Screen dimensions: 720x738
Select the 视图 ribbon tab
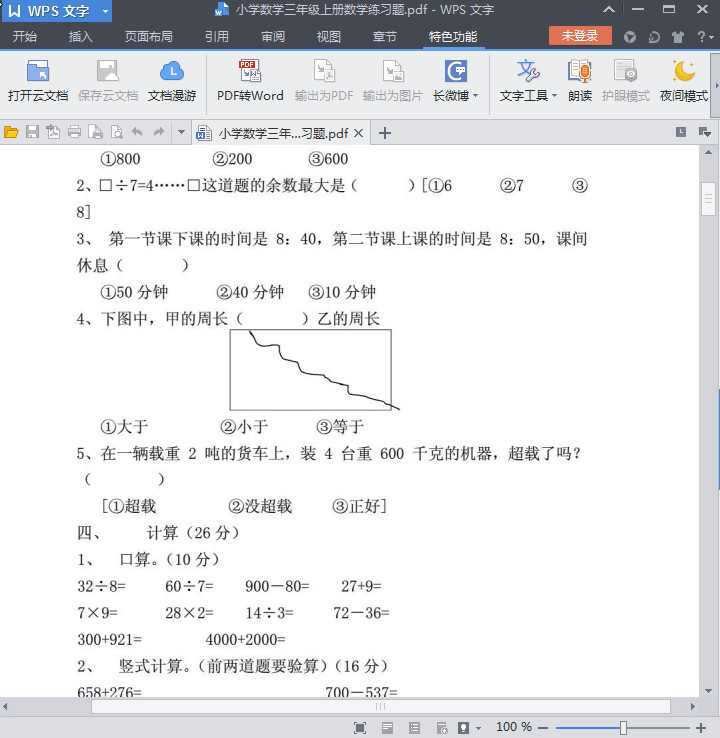tap(328, 36)
